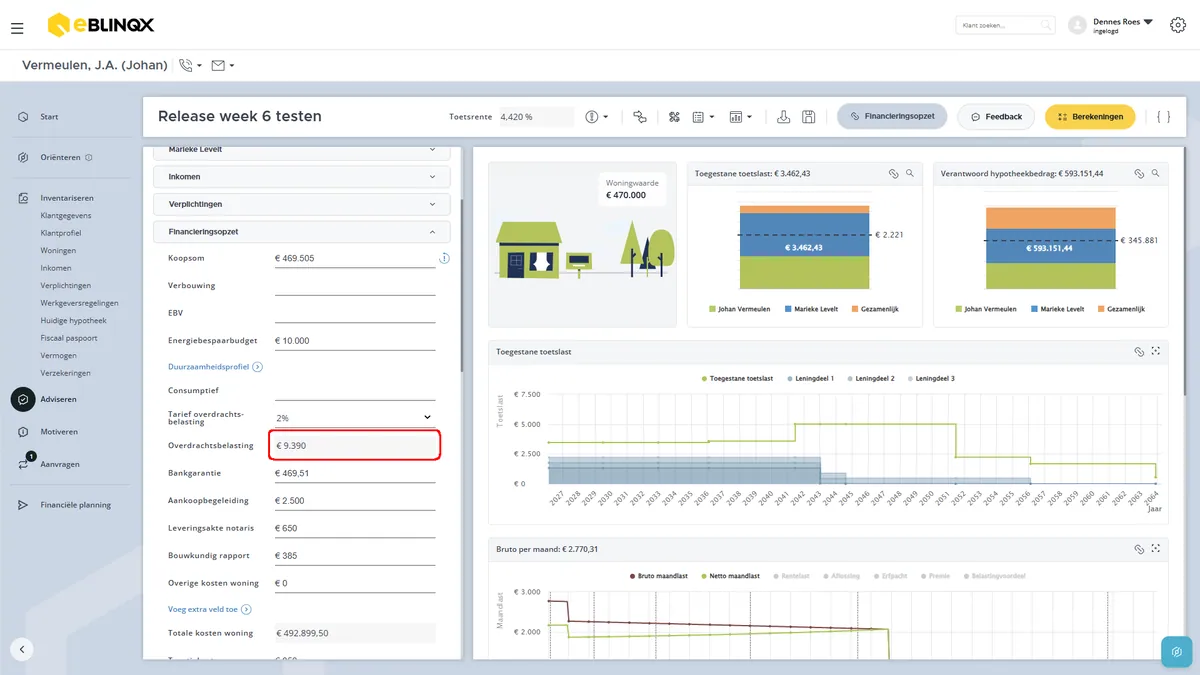Click the search icon in Klant zoeken
The height and width of the screenshot is (675, 1200).
pos(1046,25)
